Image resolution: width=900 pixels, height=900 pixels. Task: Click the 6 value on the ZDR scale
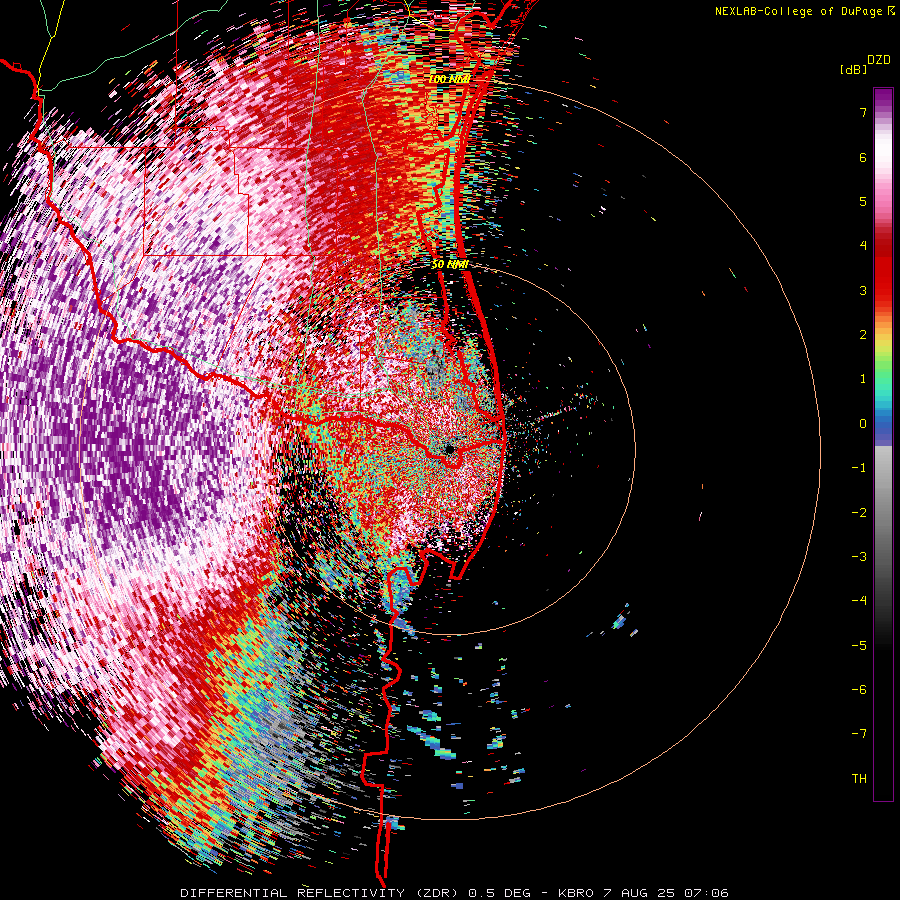pyautogui.click(x=863, y=157)
